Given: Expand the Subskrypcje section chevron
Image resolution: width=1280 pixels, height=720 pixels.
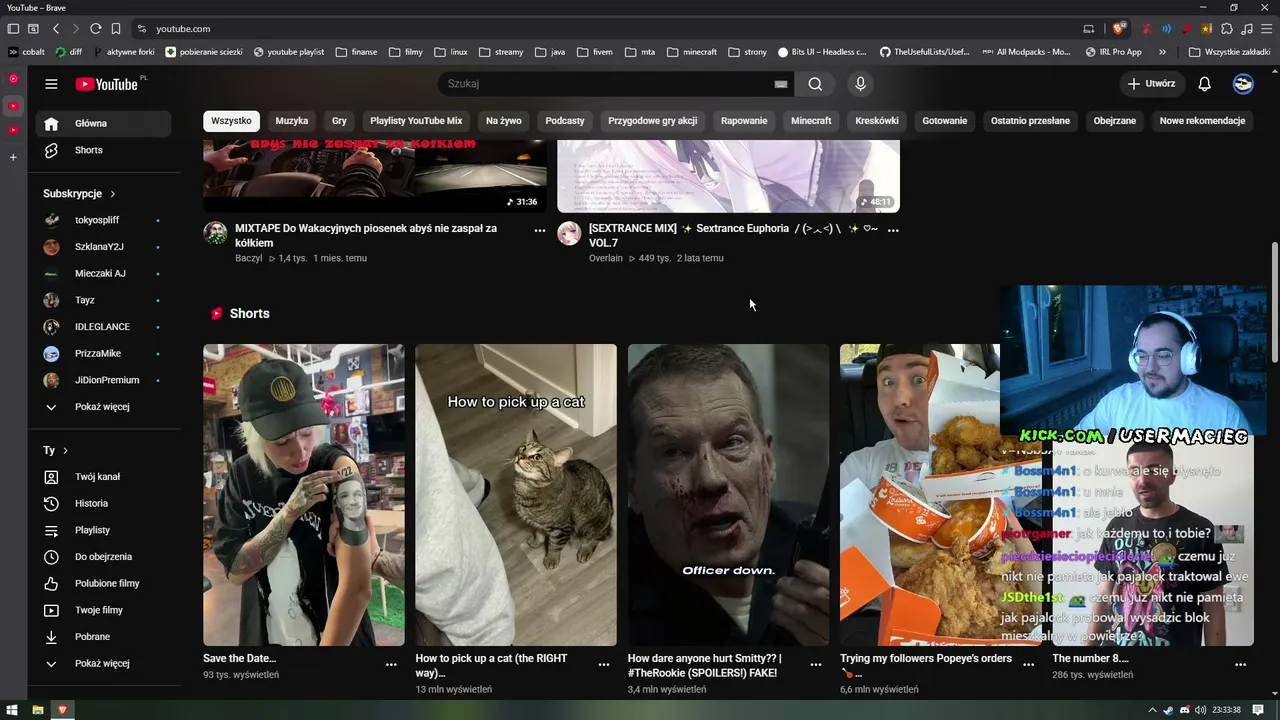Looking at the screenshot, I should click(112, 194).
